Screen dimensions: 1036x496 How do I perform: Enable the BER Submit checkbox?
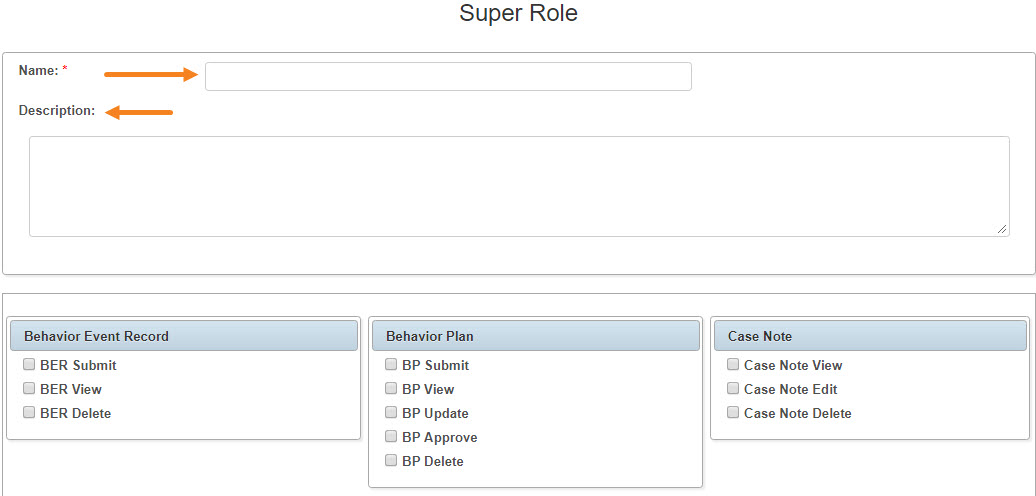coord(28,365)
